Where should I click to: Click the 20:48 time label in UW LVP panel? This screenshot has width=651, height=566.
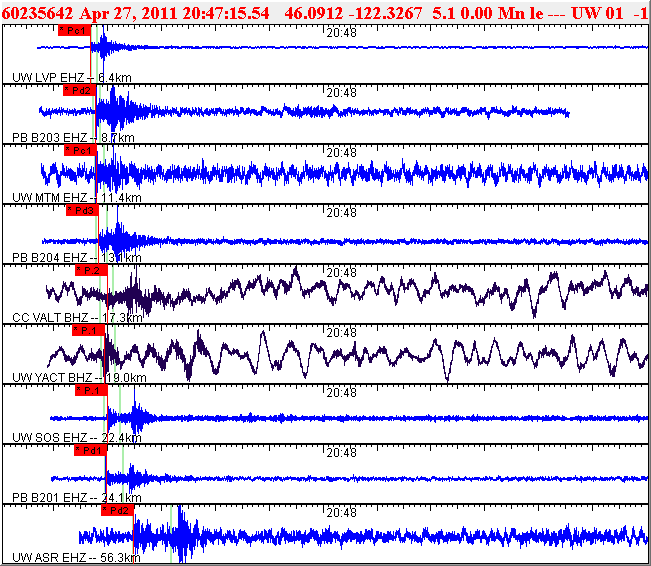341,33
